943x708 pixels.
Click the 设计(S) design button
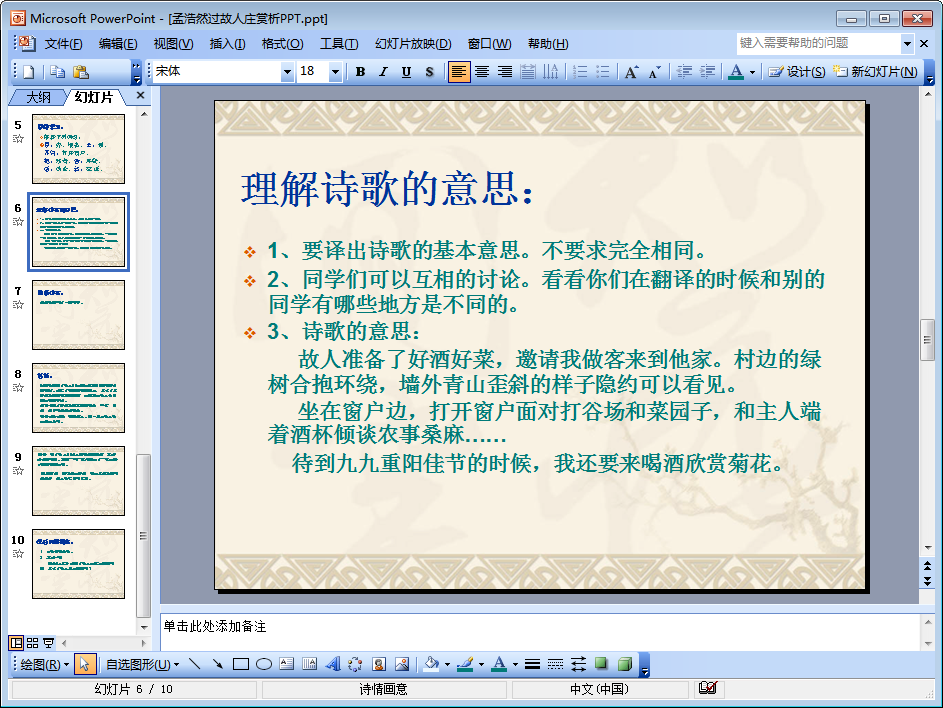796,72
